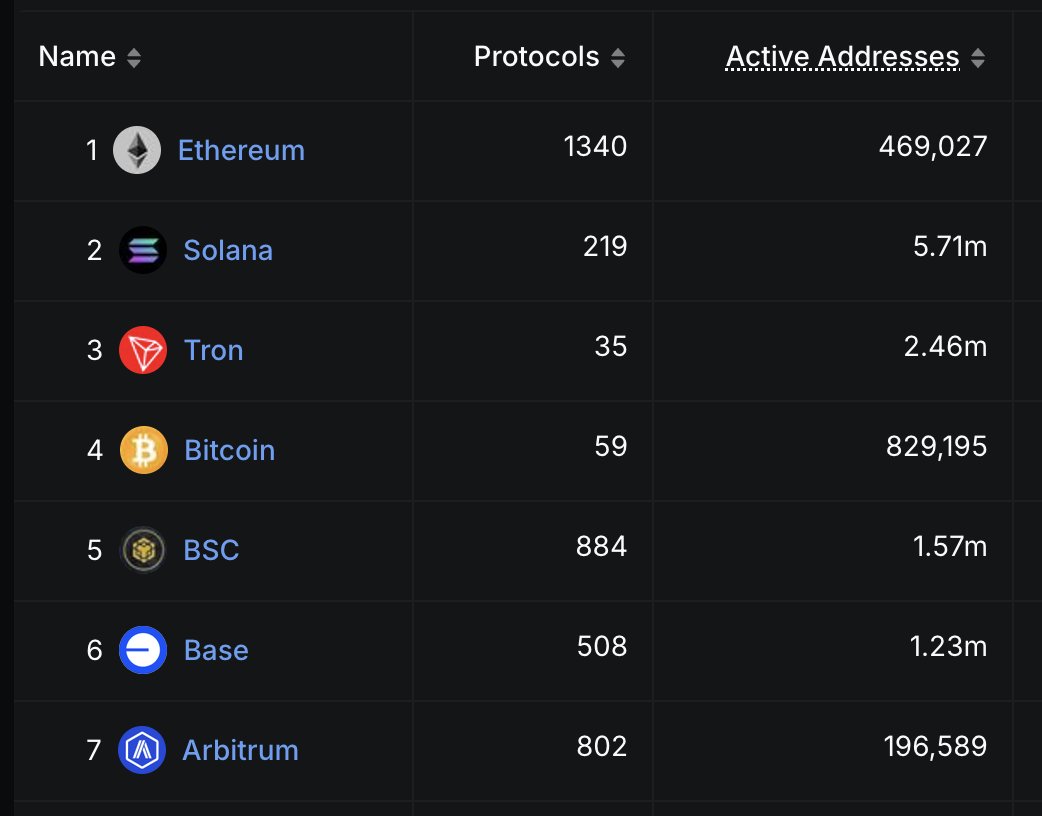Click rank number 1 beside Ethereum
Screen dimensions: 1042x816
coord(92,150)
